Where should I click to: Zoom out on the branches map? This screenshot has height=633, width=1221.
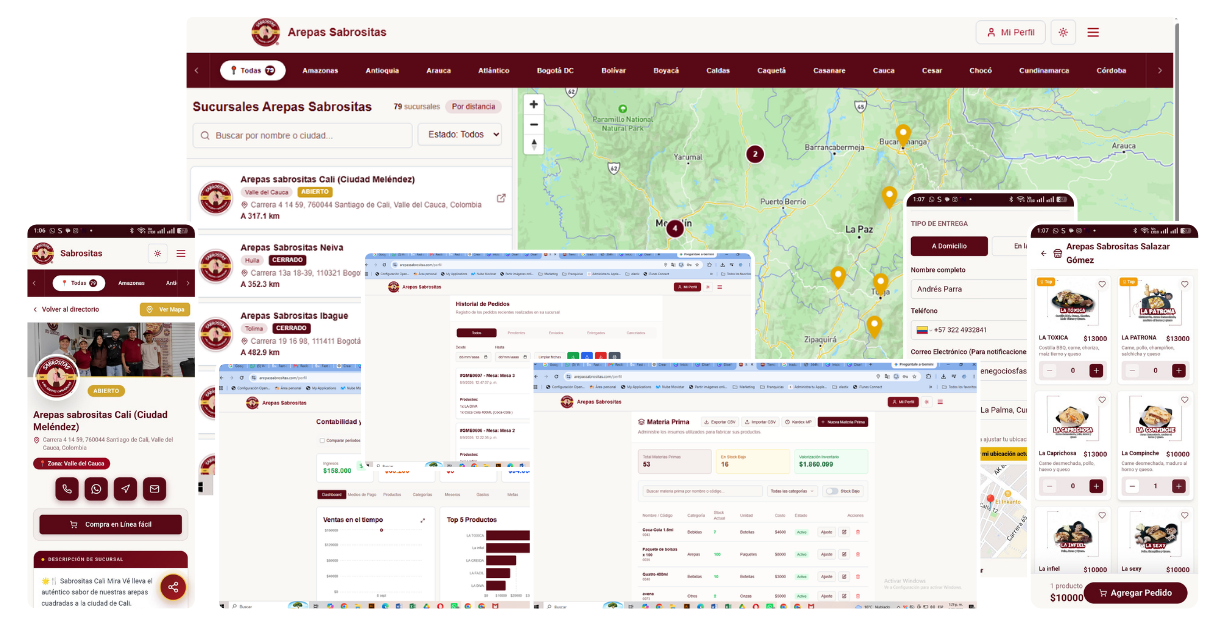tap(534, 125)
